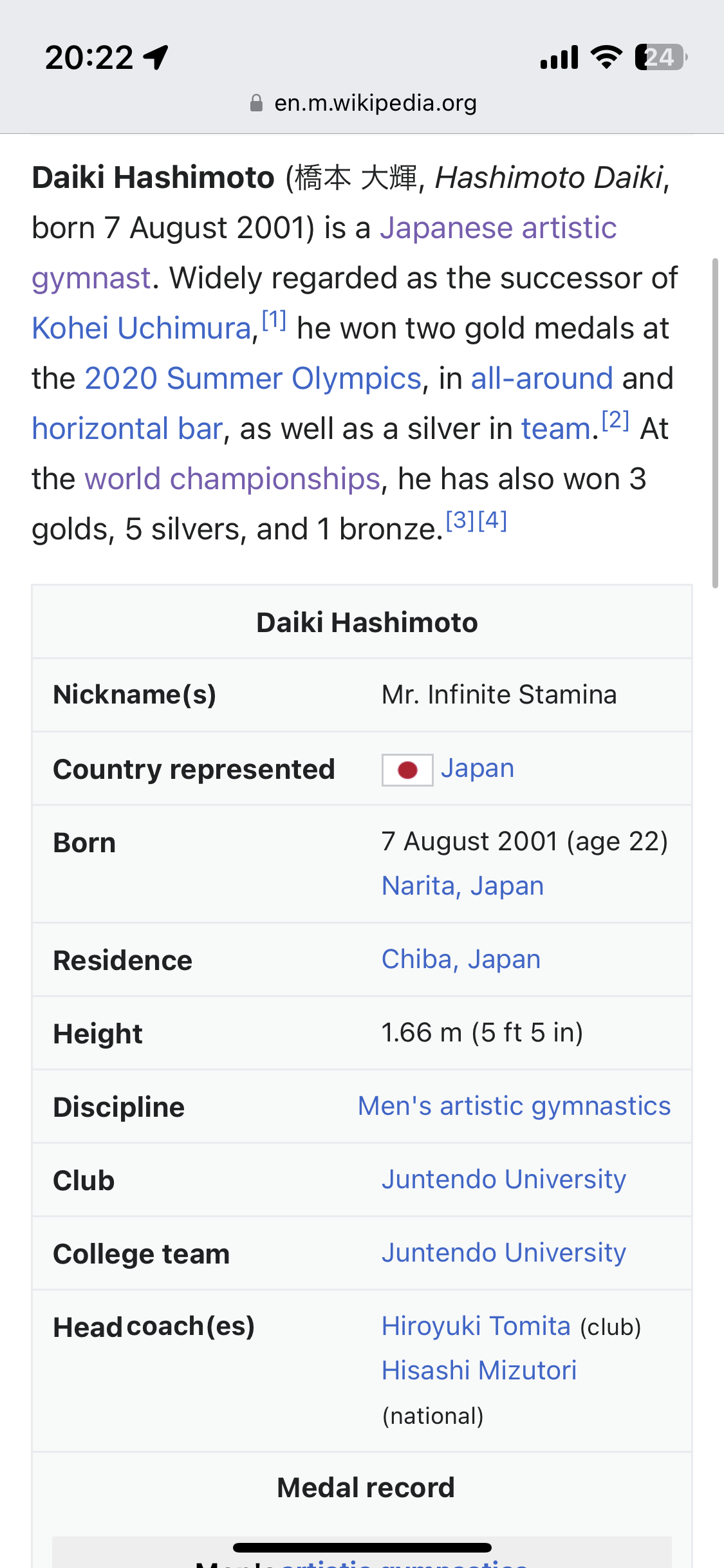Open the all-around link
Viewport: 724px width, 1568px height.
(542, 378)
